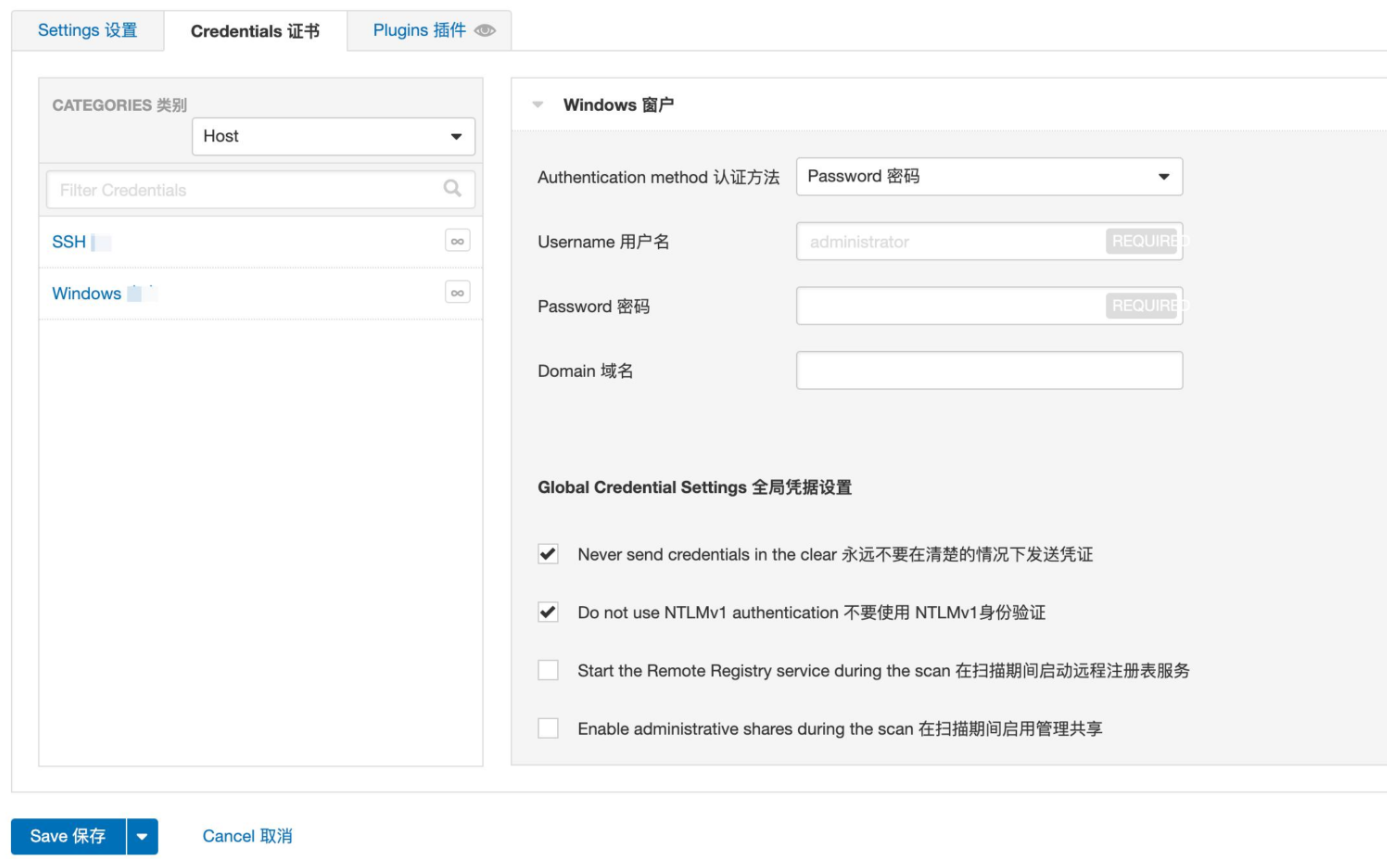Viewport: 1387px width, 859px height.
Task: Click the Cancel link
Action: (x=247, y=836)
